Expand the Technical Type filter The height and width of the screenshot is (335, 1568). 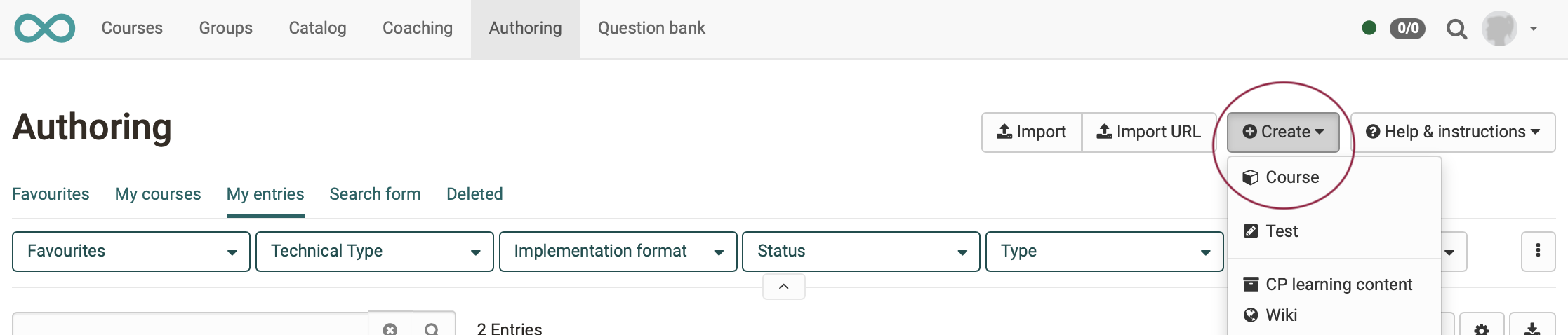click(375, 252)
